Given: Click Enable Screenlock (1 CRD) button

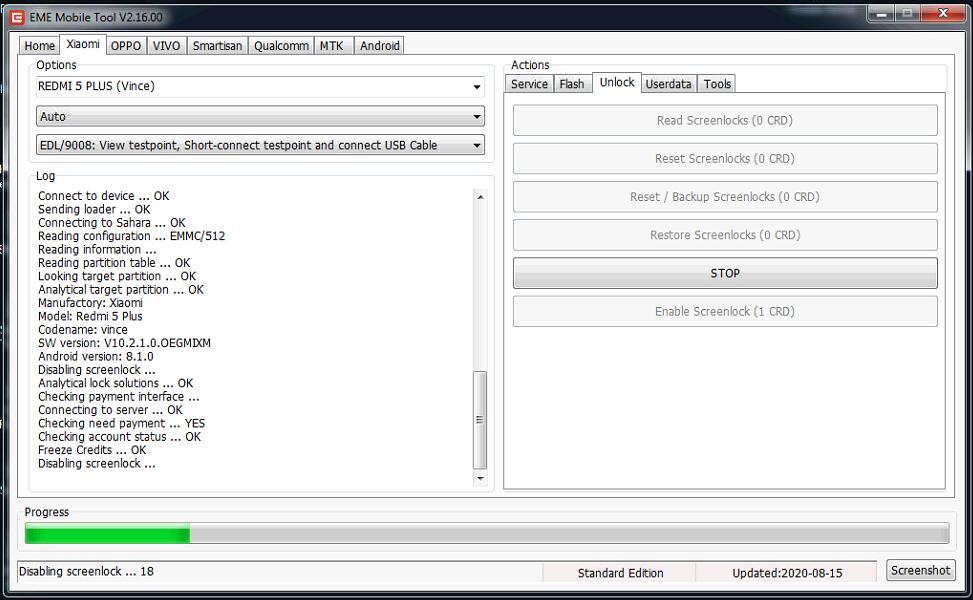Looking at the screenshot, I should [725, 311].
